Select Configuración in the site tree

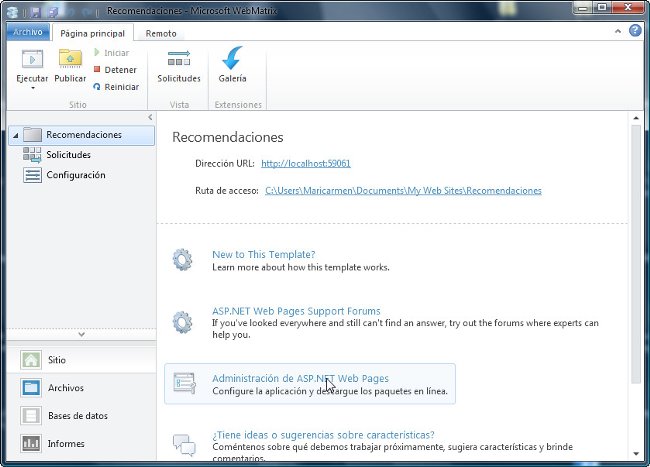coord(75,175)
